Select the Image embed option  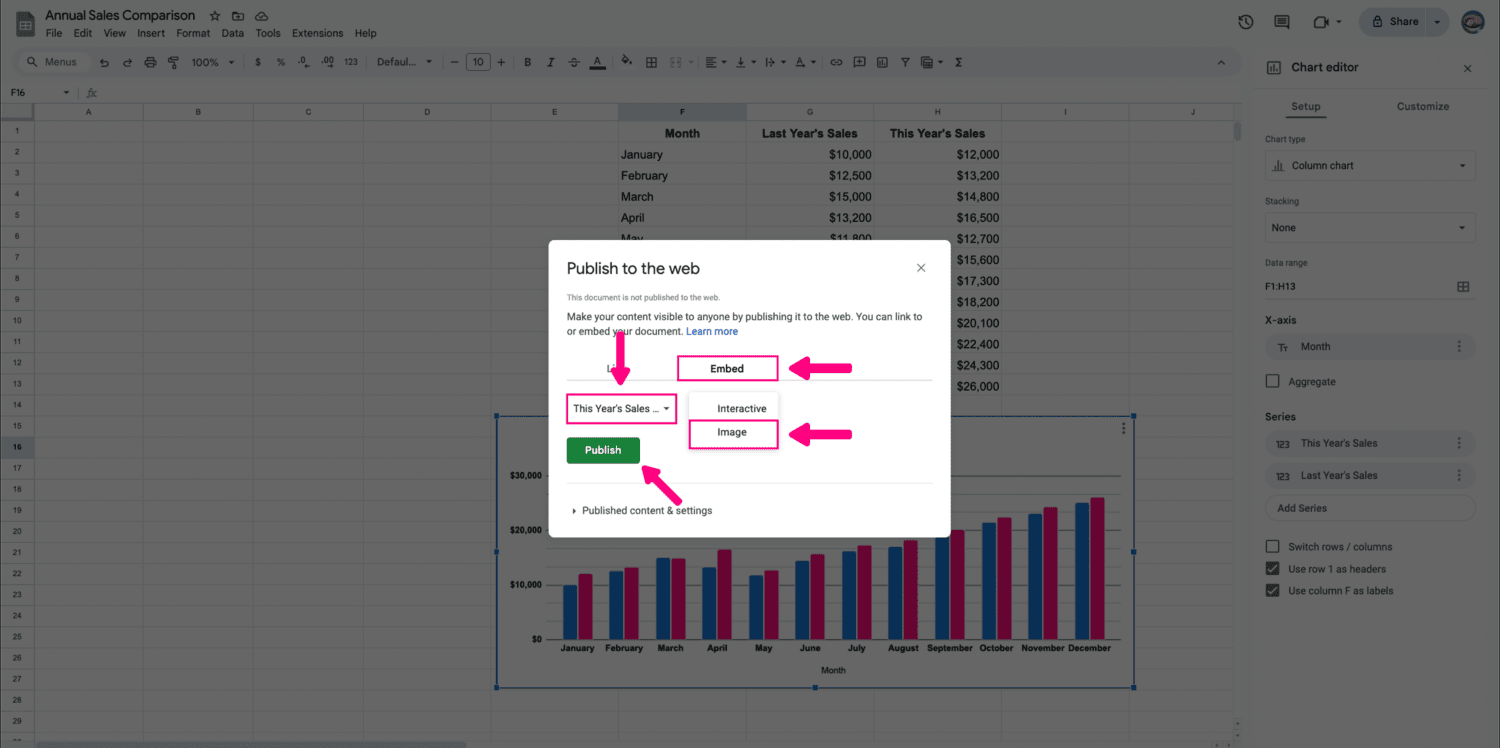pos(733,433)
